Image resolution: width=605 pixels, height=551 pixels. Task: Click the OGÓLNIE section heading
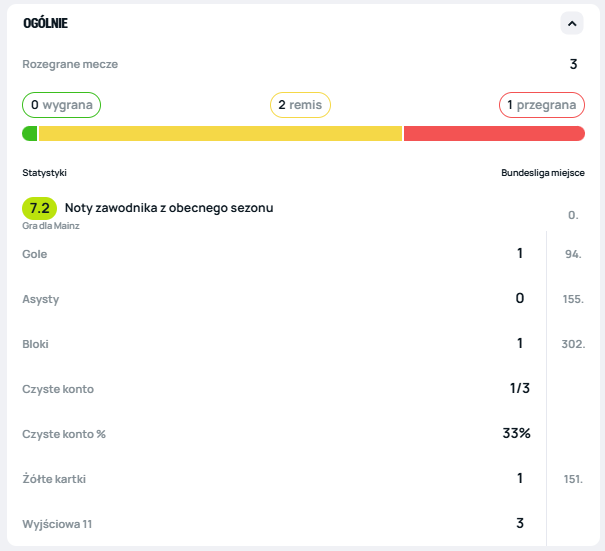(46, 23)
